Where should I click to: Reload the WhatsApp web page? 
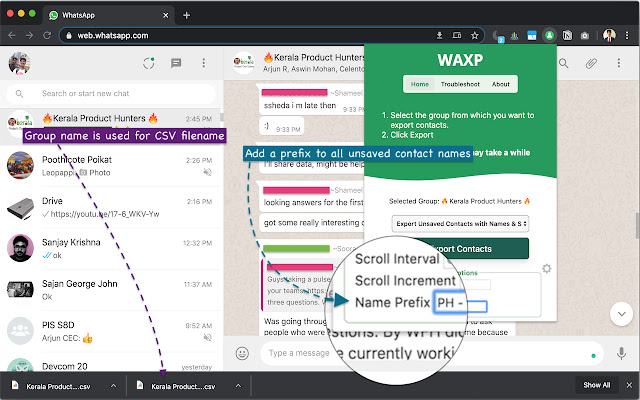point(47,36)
